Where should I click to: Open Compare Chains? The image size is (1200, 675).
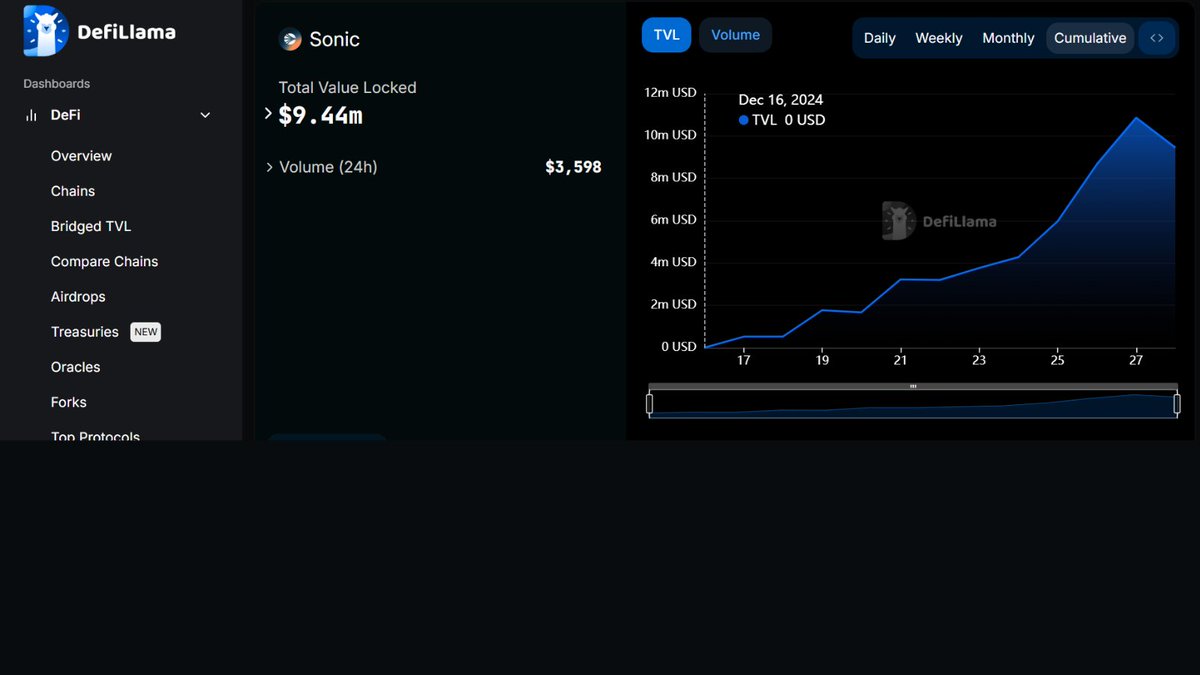[x=104, y=261]
